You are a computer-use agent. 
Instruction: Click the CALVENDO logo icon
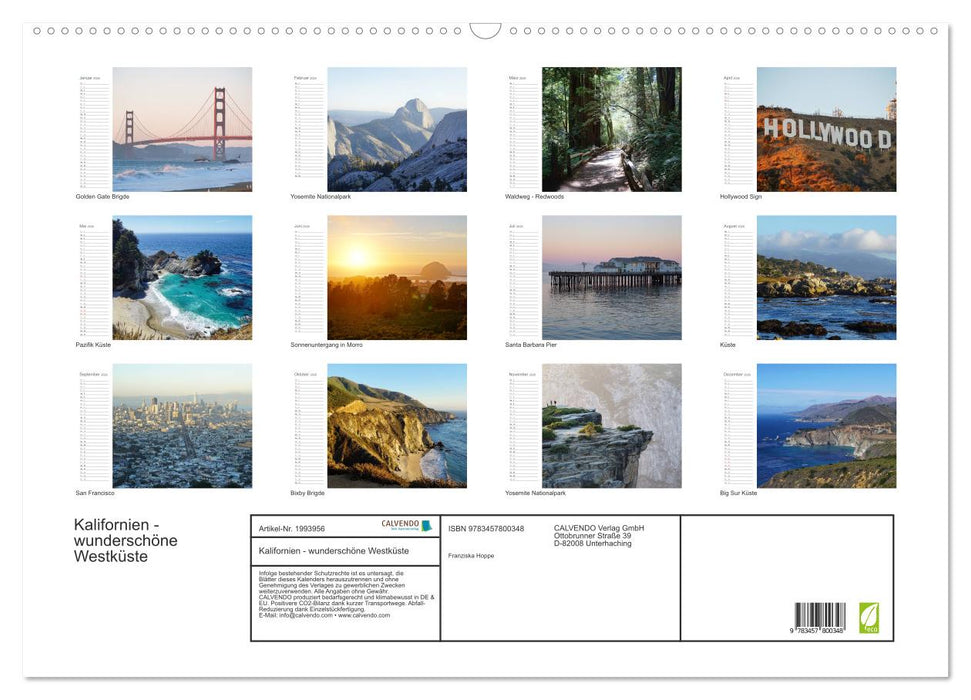click(424, 527)
